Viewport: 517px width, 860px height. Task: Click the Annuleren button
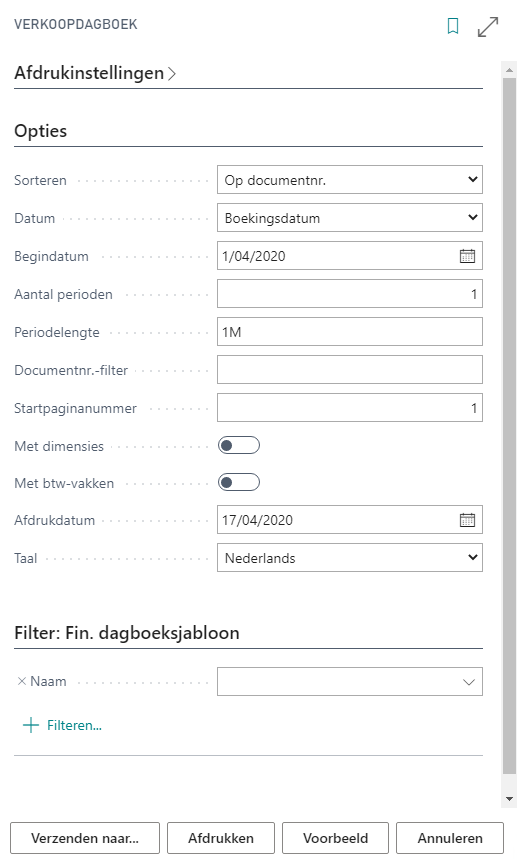(450, 838)
